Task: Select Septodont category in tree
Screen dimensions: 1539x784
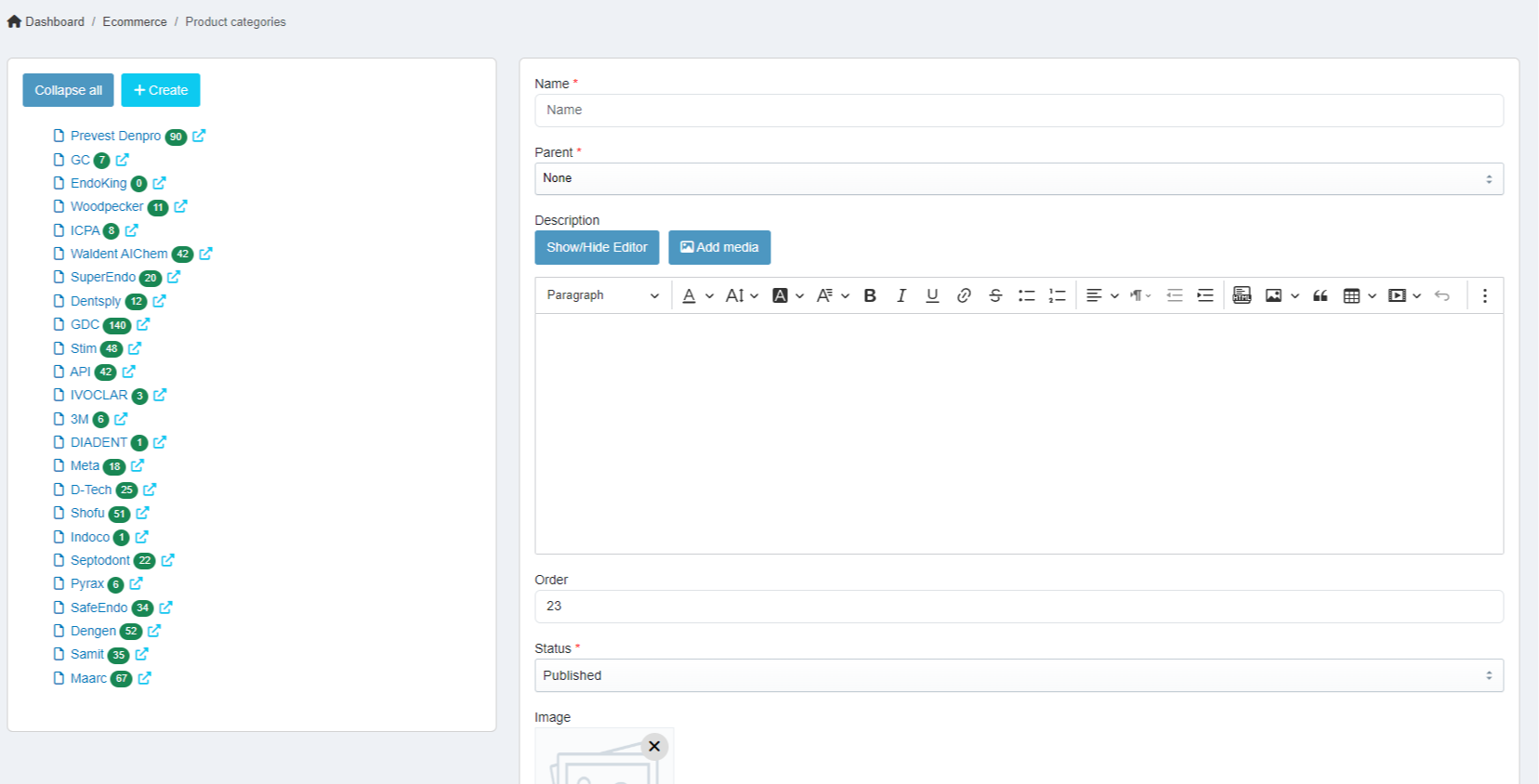Action: pos(100,560)
